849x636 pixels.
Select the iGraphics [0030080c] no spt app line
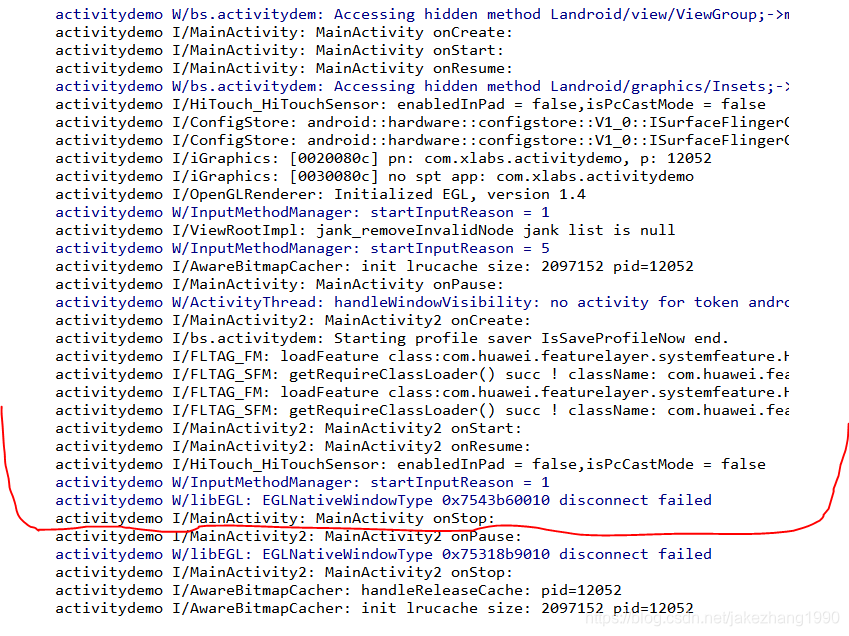pos(374,176)
